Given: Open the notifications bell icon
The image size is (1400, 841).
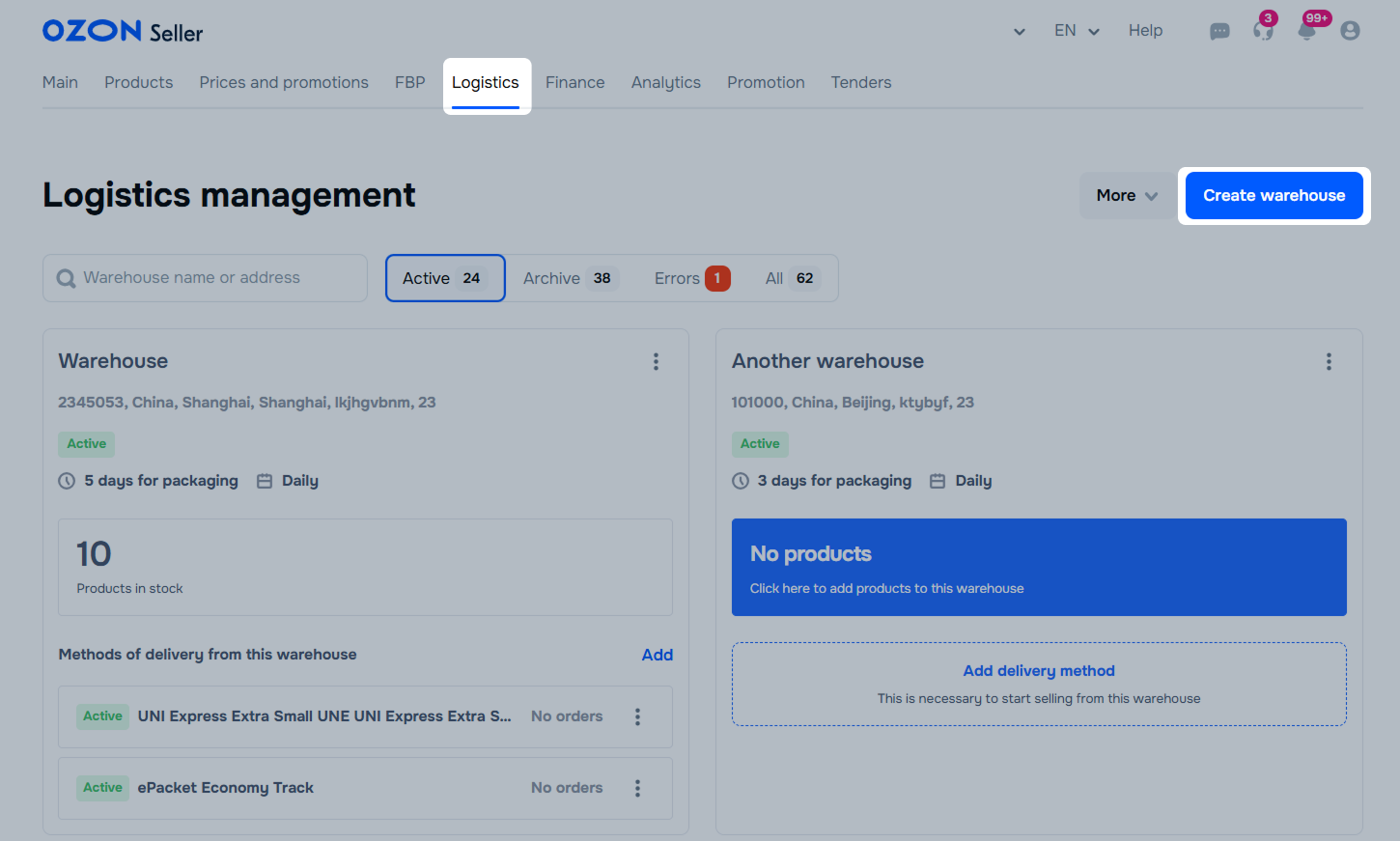Looking at the screenshot, I should coord(1306,31).
